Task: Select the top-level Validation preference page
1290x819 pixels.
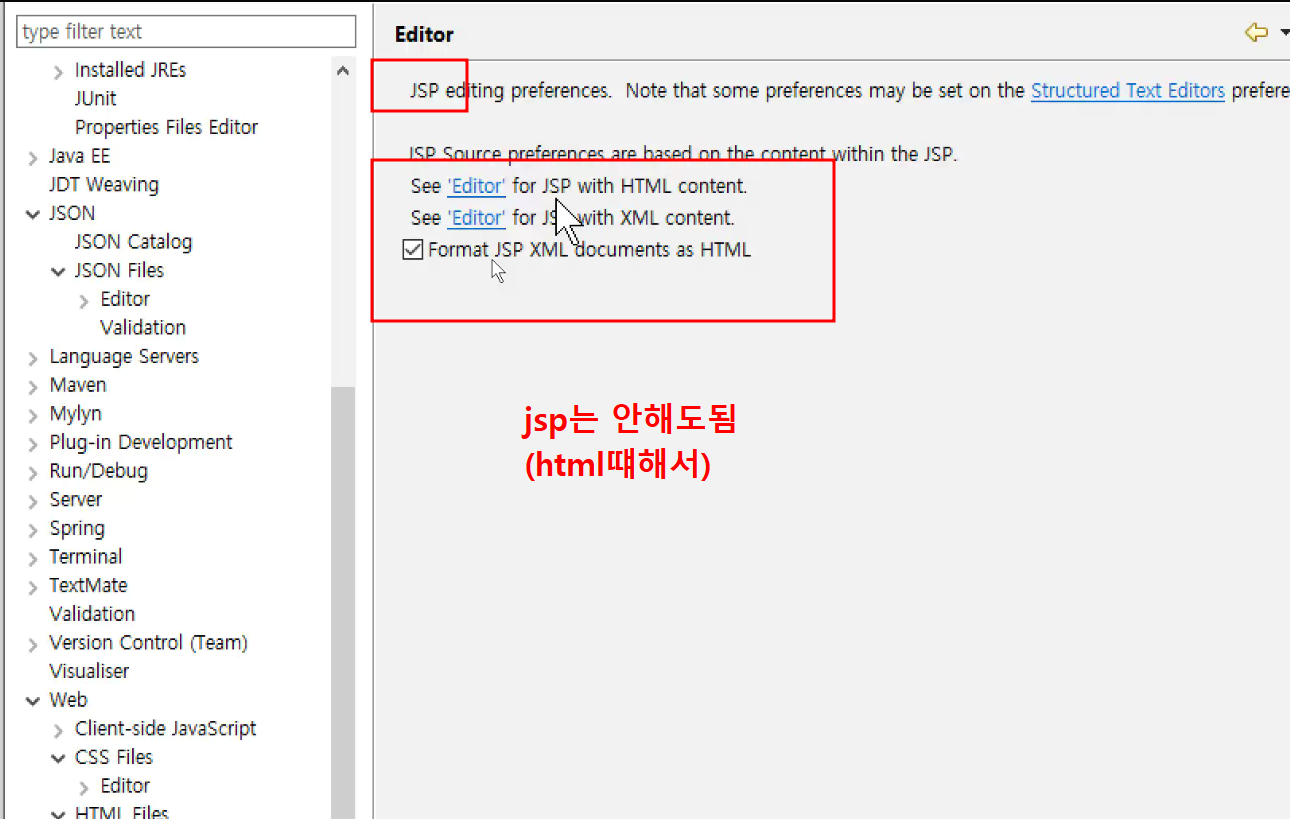Action: pos(92,614)
